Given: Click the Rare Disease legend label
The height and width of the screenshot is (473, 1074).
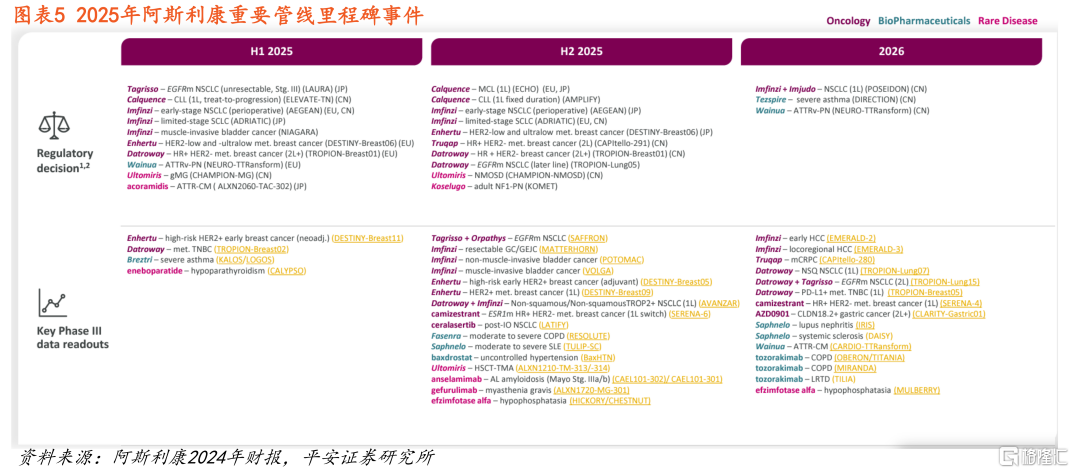Looking at the screenshot, I should coord(1008,21).
